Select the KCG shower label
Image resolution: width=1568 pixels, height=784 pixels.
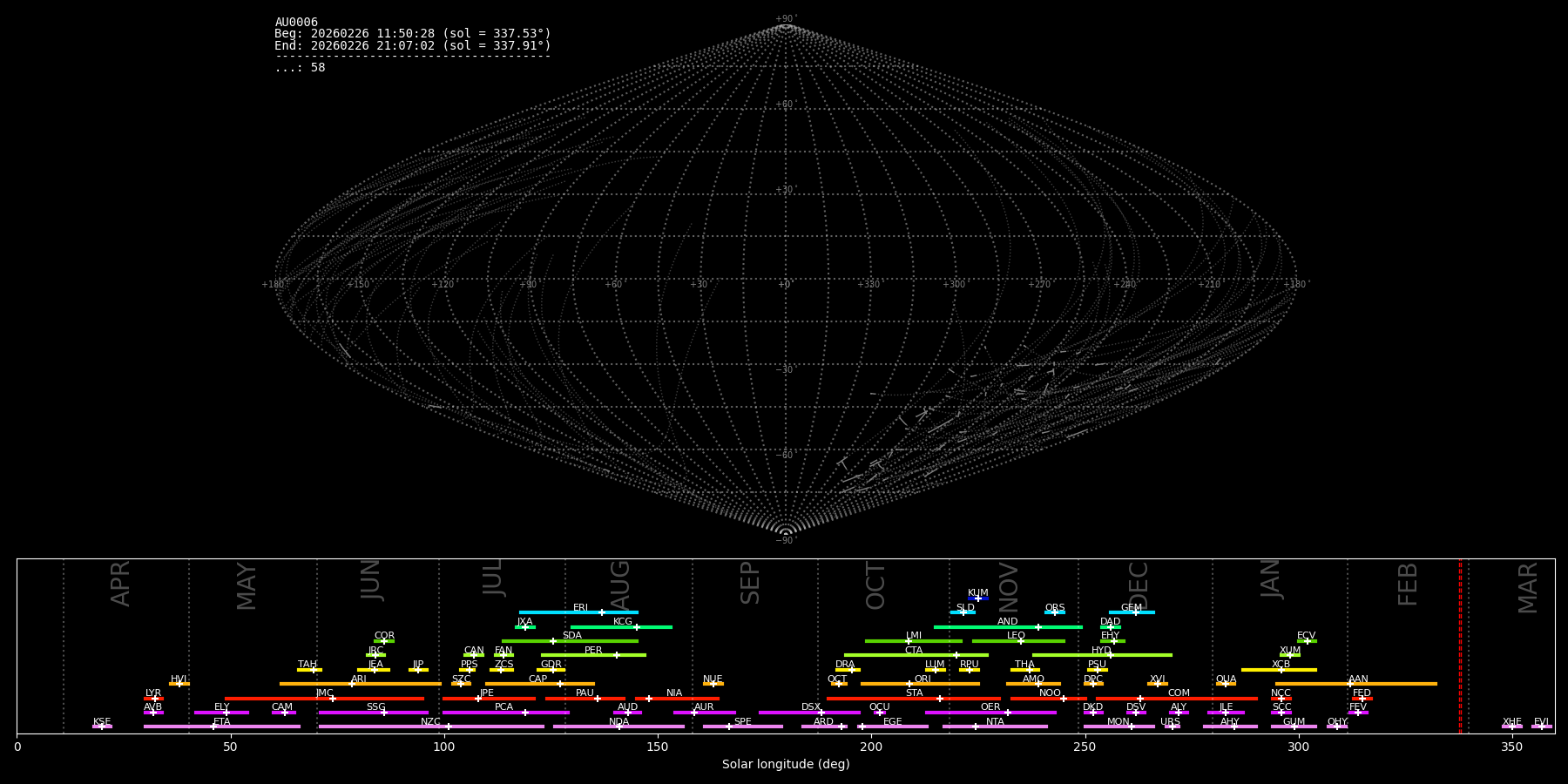623,622
